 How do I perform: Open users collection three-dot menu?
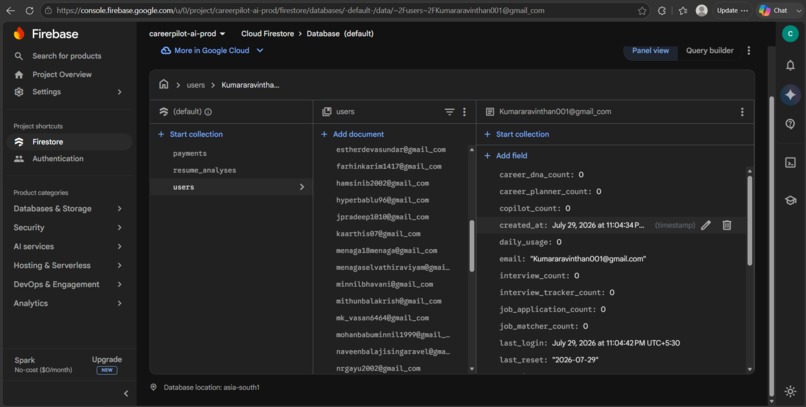464,112
